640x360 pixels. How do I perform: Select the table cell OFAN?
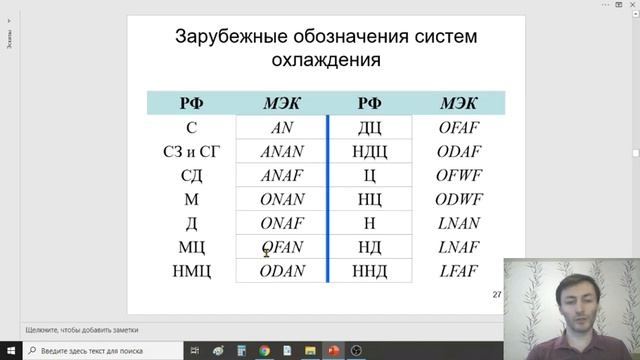coord(282,247)
